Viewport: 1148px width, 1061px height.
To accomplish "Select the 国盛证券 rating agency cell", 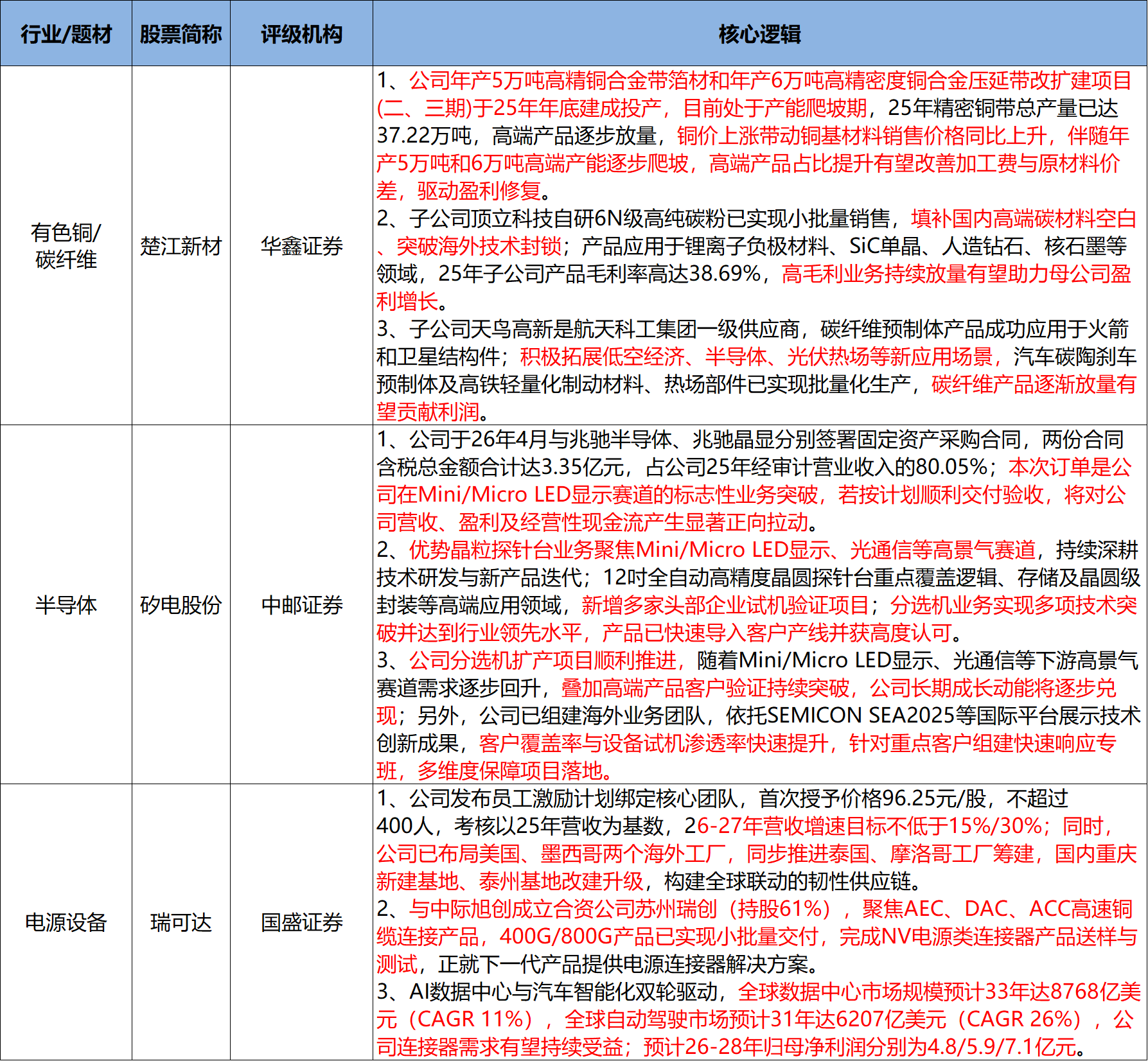I will click(301, 922).
